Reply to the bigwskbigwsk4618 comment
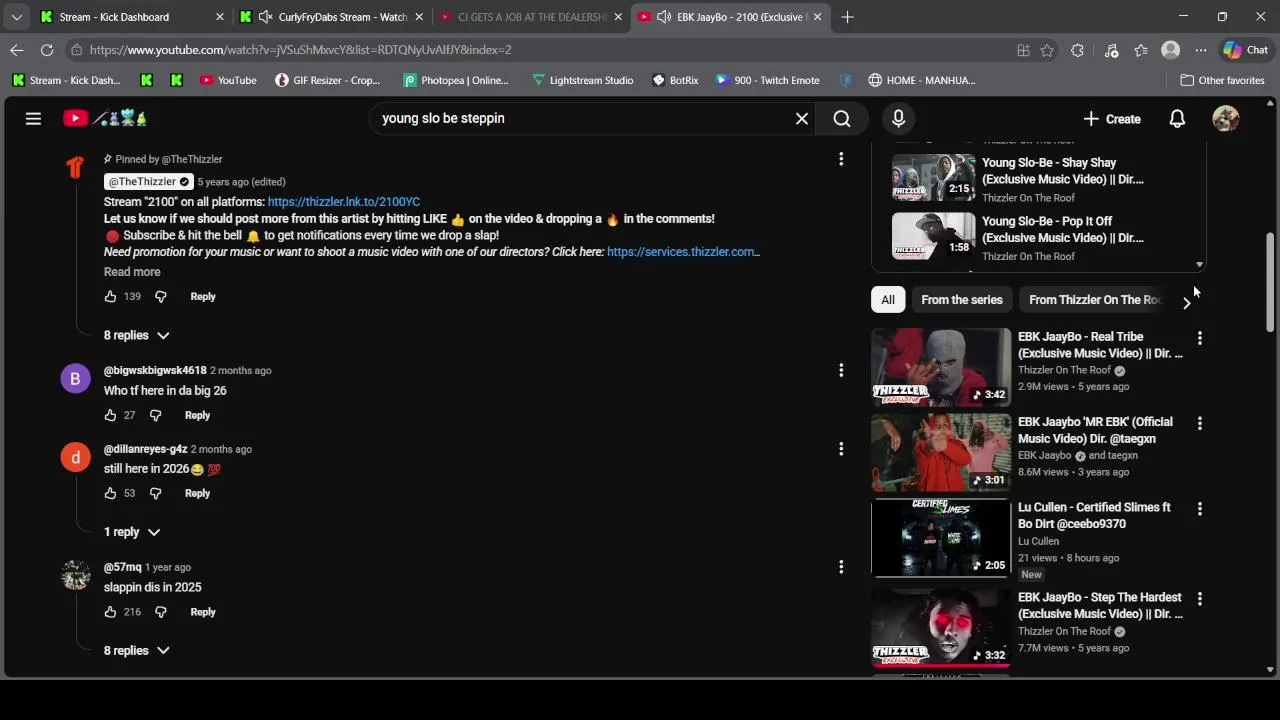1280x720 pixels. (197, 415)
